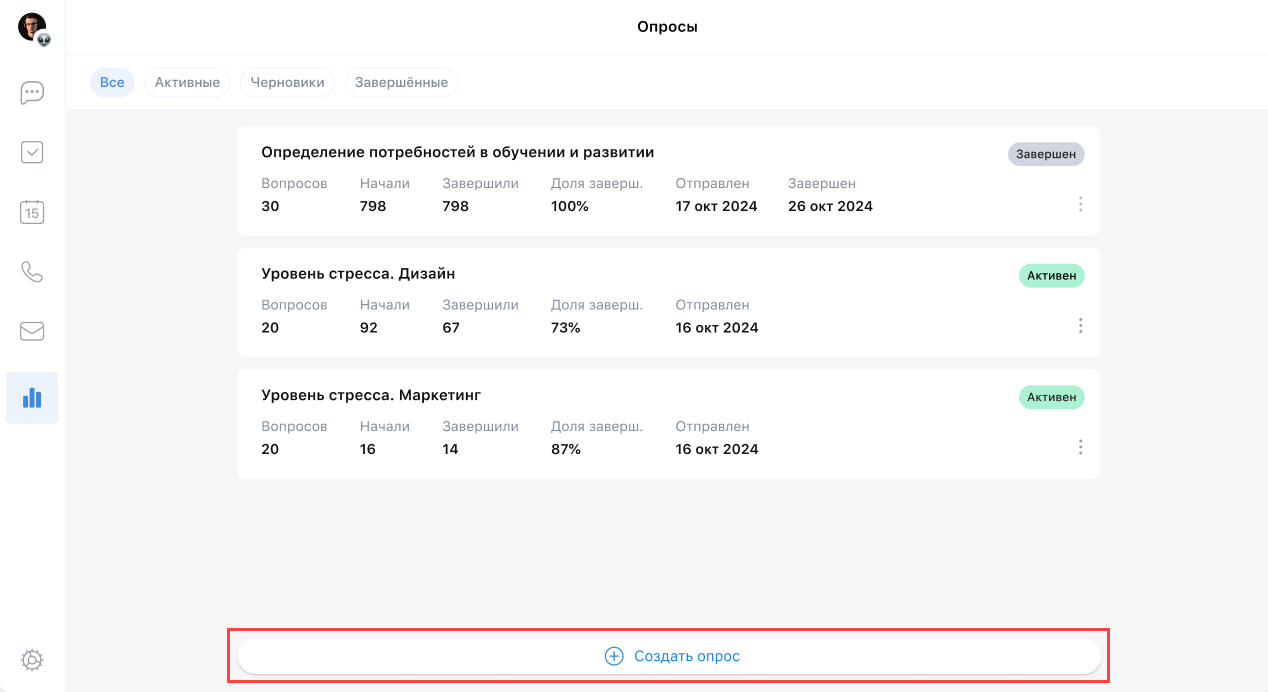Open options menu for Уровень стресса. Дизайн

click(1080, 326)
